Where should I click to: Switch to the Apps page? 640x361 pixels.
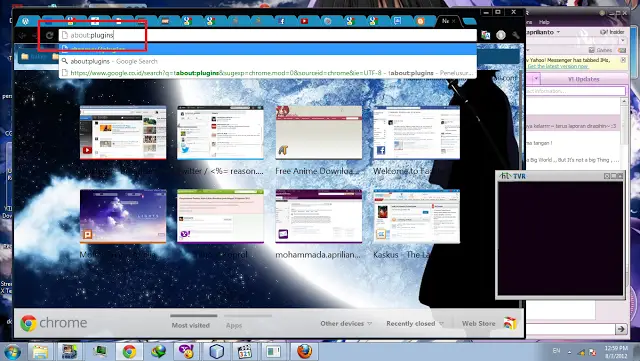point(234,325)
